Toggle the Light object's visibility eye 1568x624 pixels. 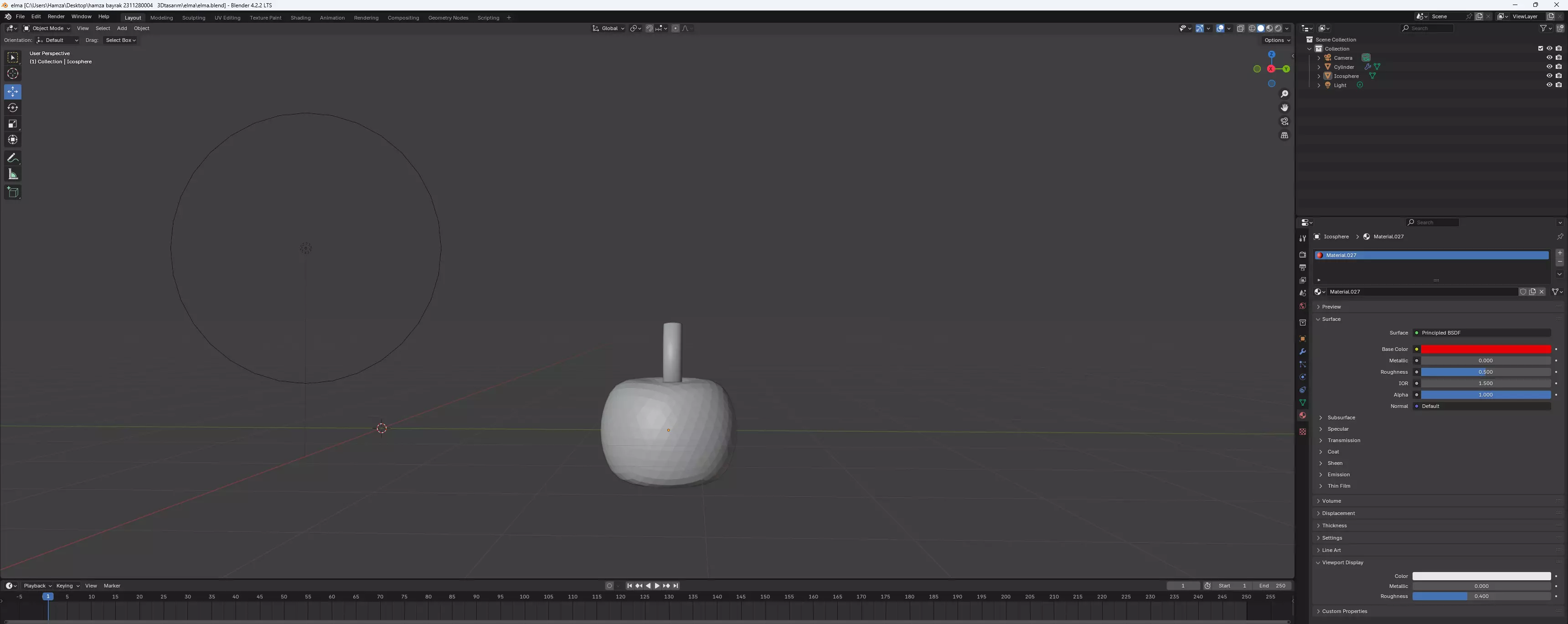point(1549,85)
